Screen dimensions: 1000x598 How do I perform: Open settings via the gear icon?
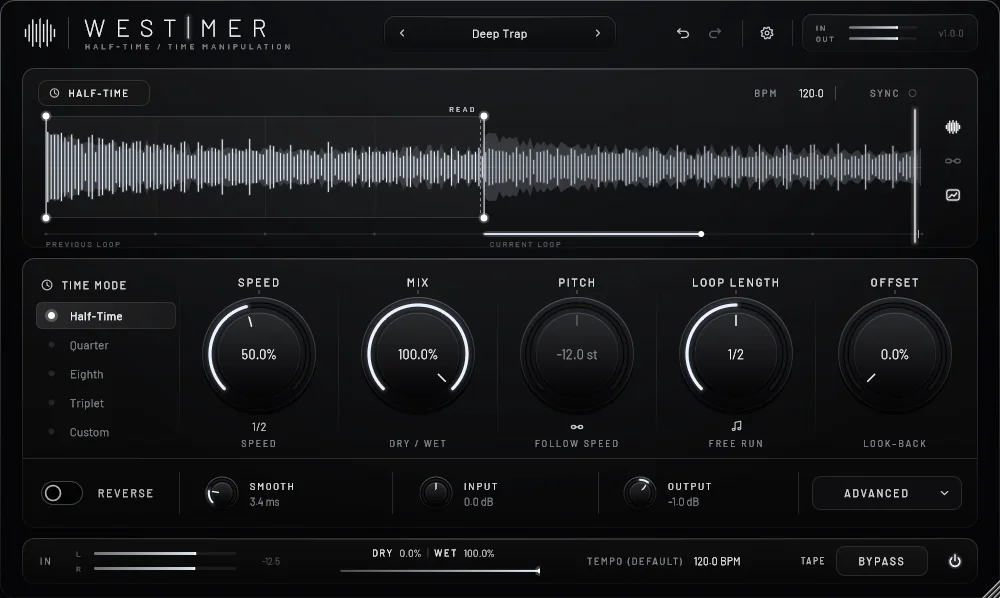click(767, 33)
